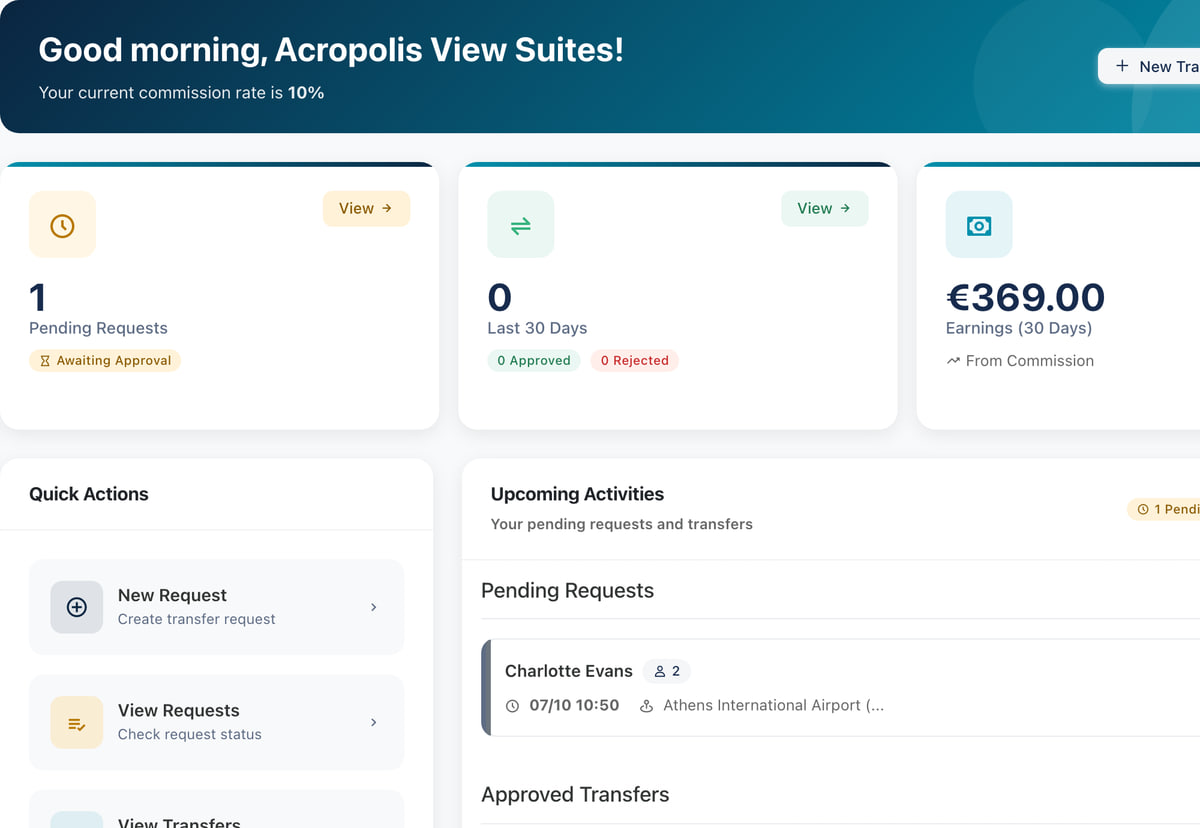
Task: Click the Athens International Airport location text
Action: [x=774, y=705]
